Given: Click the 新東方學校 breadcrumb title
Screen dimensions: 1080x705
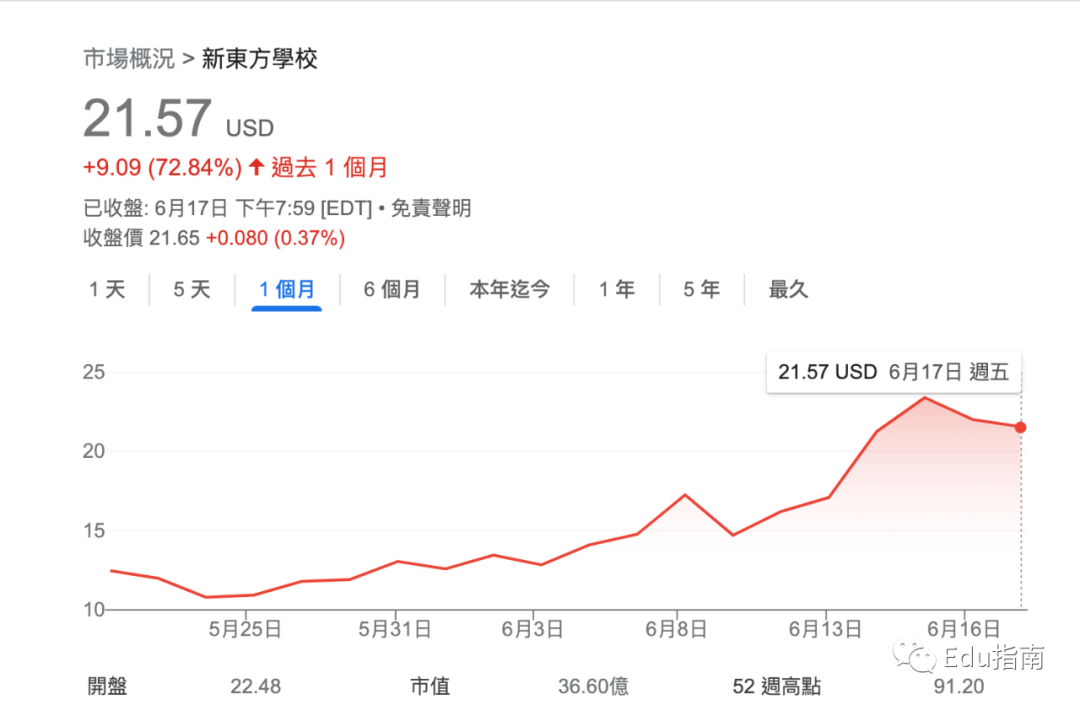Looking at the screenshot, I should [260, 59].
